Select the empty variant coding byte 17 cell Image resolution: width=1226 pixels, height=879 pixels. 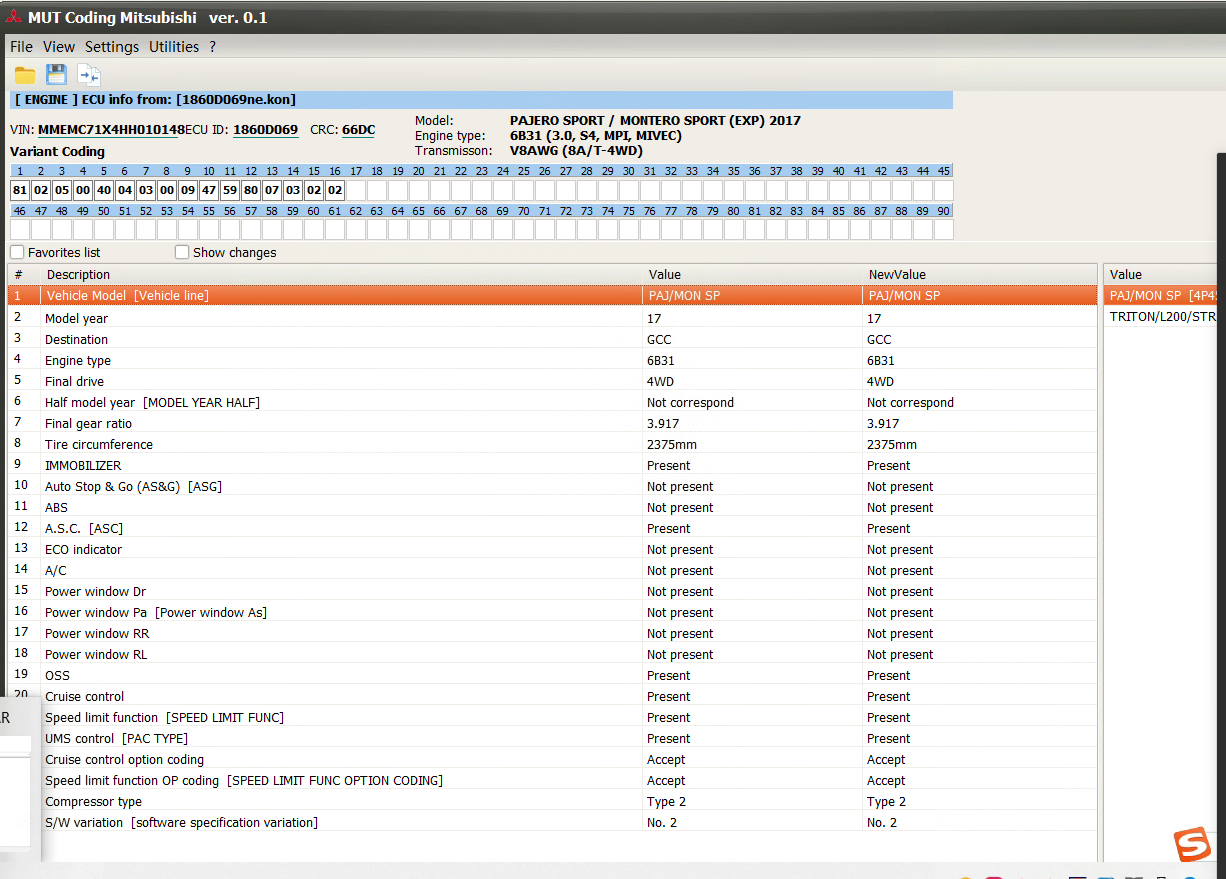pyautogui.click(x=356, y=190)
